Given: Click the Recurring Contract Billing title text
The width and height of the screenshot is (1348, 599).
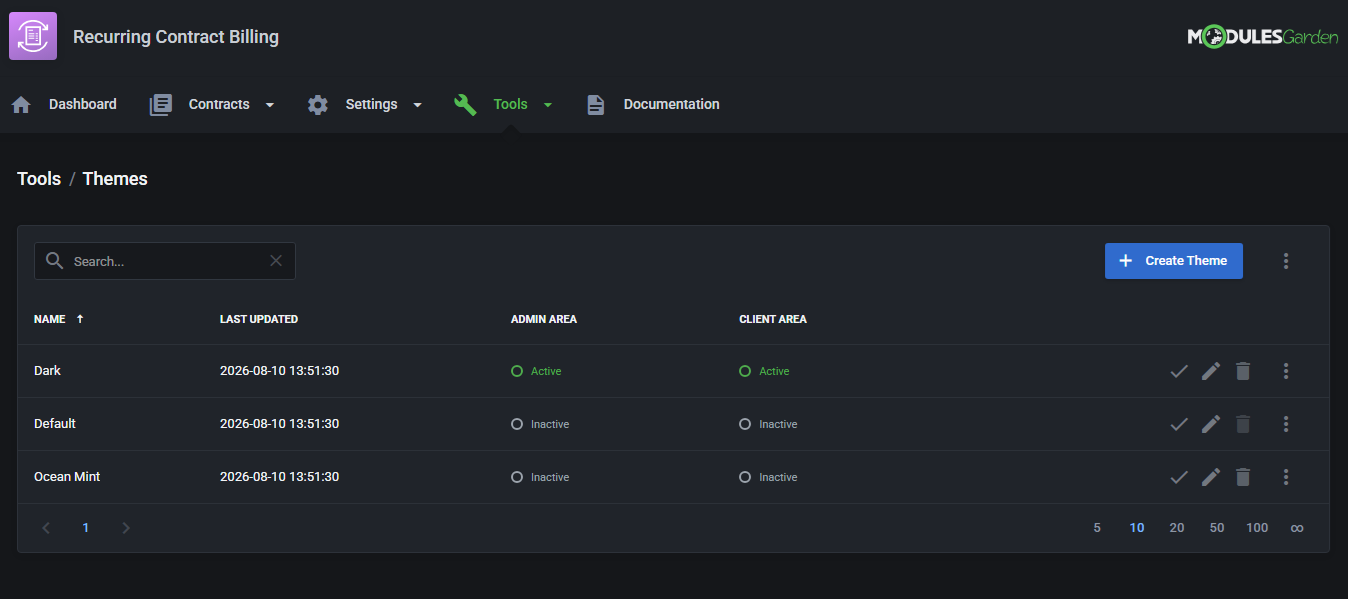Looking at the screenshot, I should click(176, 37).
